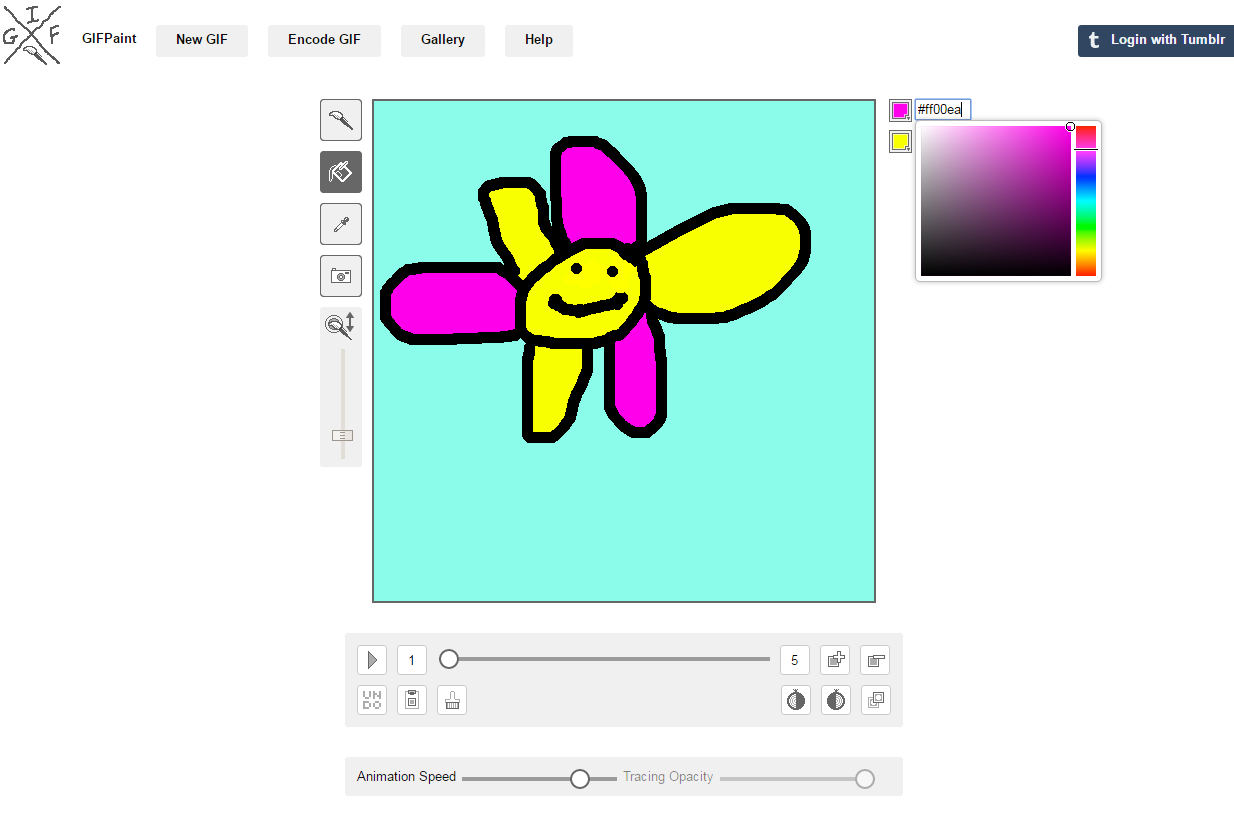The image size is (1234, 821).
Task: Add a new frame
Action: [835, 660]
